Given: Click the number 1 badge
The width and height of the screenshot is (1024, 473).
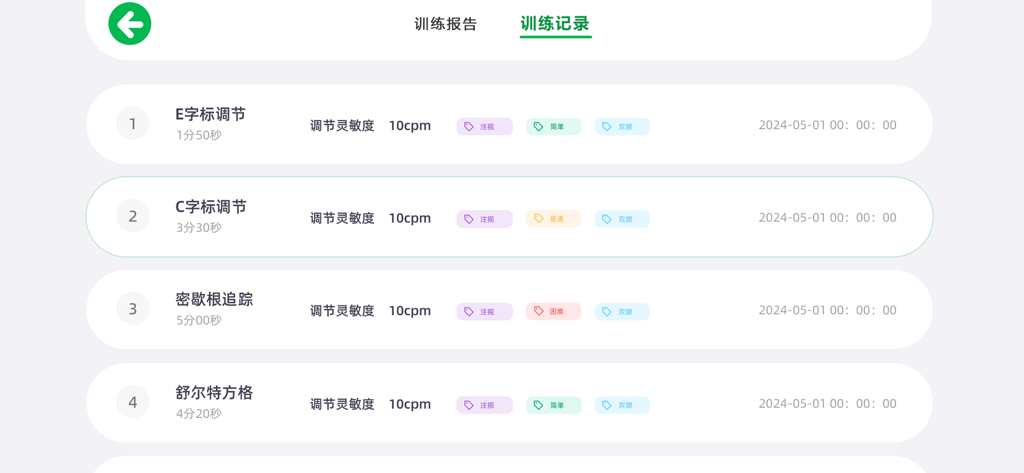Looking at the screenshot, I should click(x=133, y=124).
